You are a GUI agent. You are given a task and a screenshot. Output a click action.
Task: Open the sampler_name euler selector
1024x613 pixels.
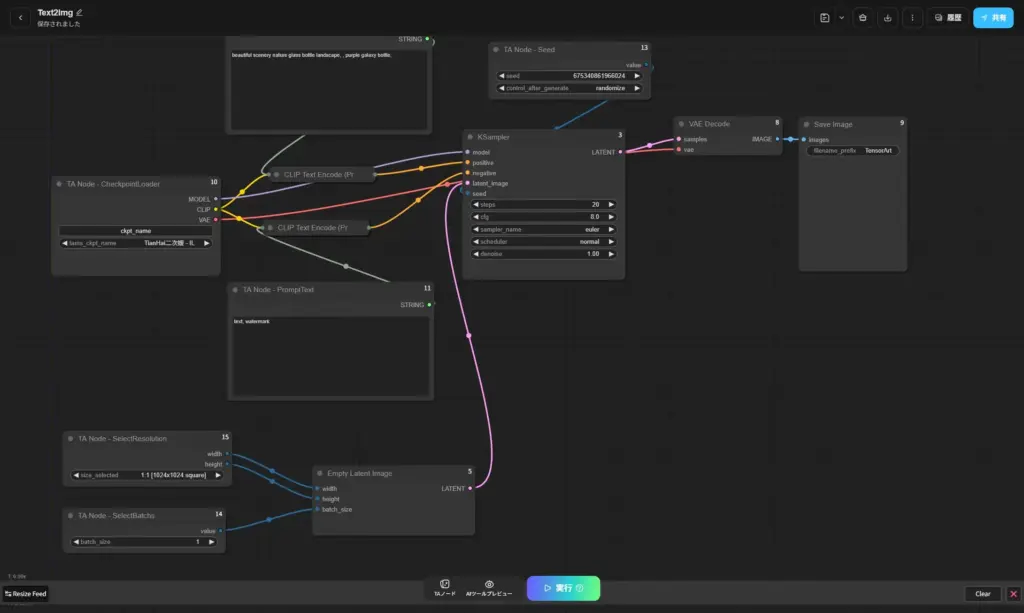543,229
